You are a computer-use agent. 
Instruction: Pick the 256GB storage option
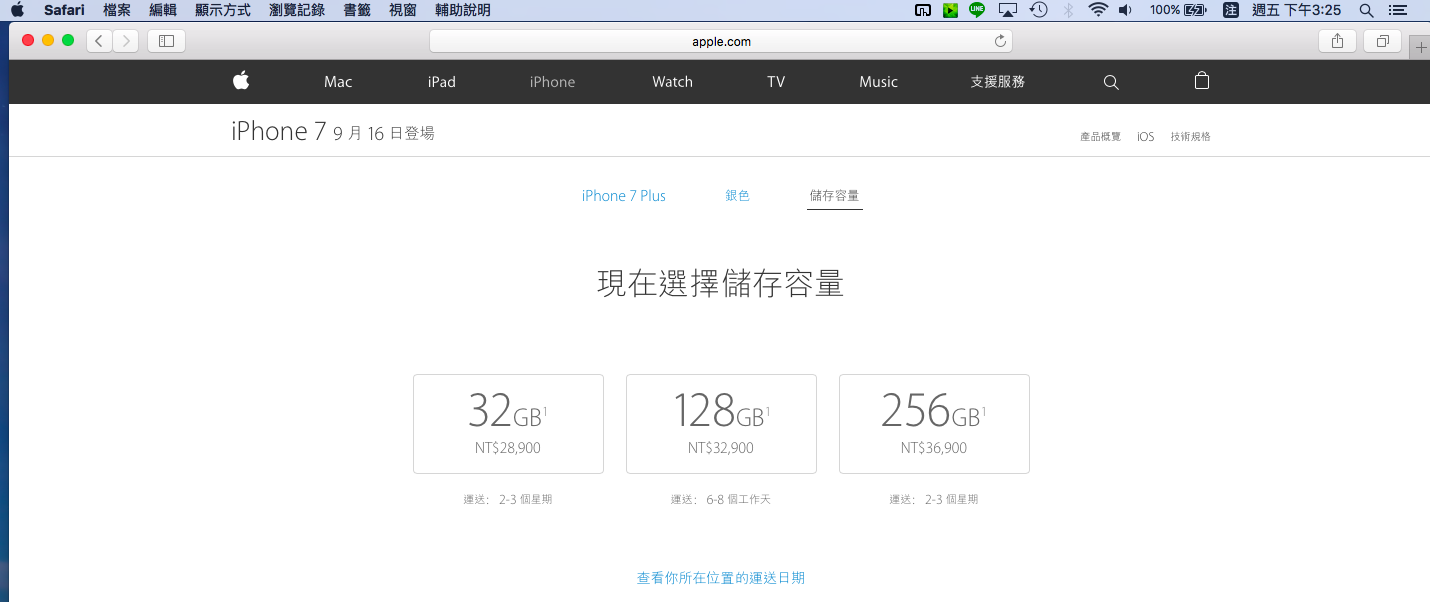tap(934, 423)
